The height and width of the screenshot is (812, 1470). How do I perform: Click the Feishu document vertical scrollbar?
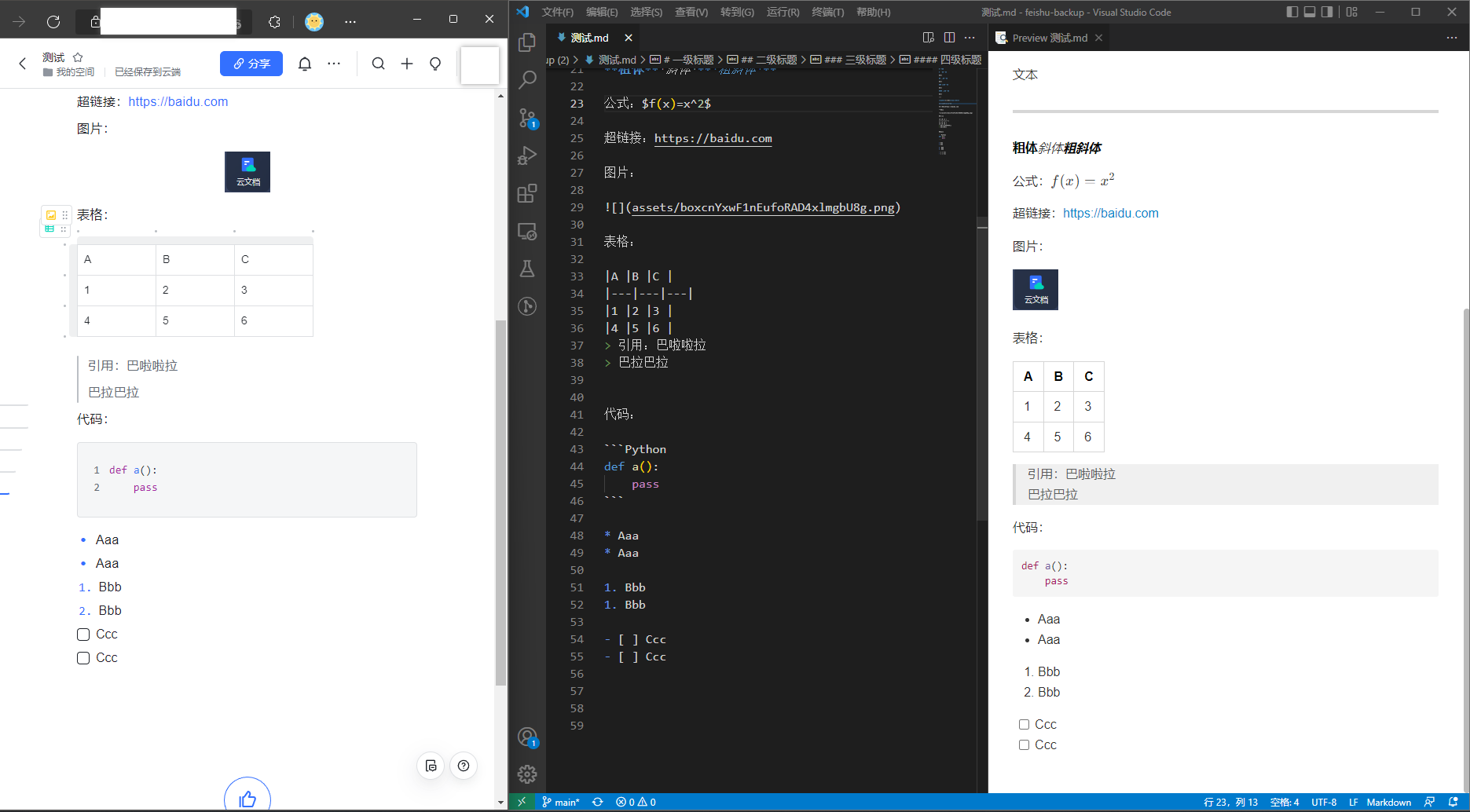click(500, 503)
